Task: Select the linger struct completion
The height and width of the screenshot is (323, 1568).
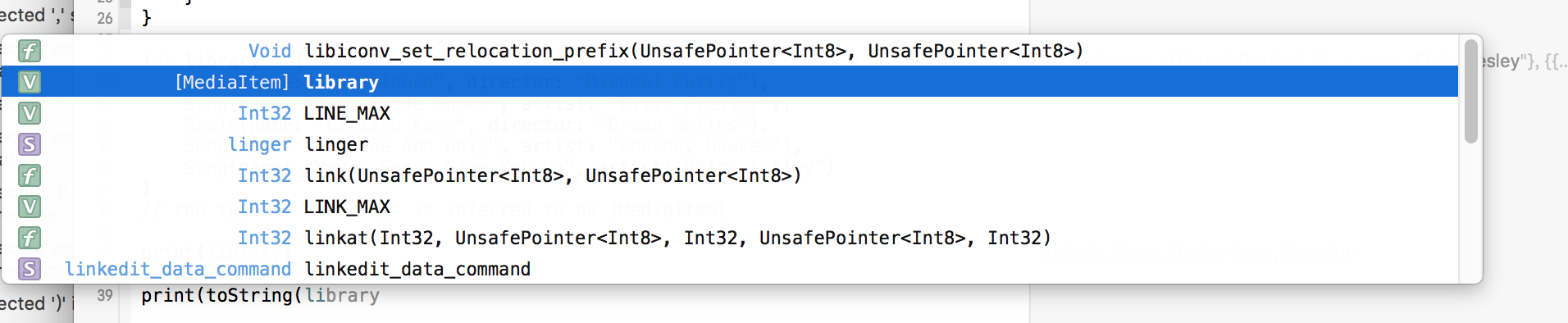Action: [729, 144]
